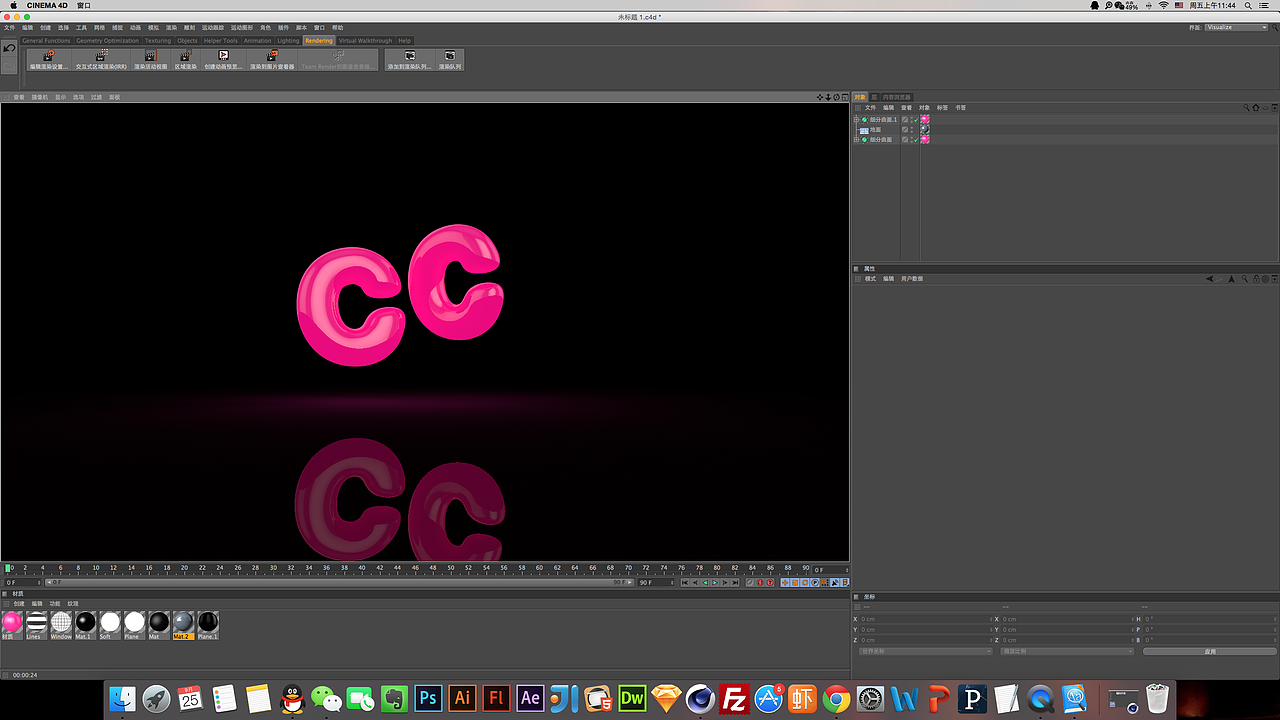The image size is (1280, 720).
Task: Switch to the Animation tab
Action: coord(257,41)
